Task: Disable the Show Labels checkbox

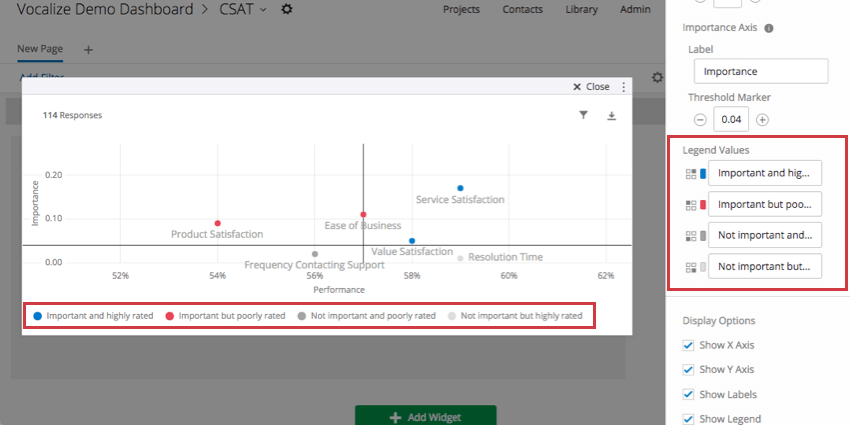Action: tap(688, 394)
